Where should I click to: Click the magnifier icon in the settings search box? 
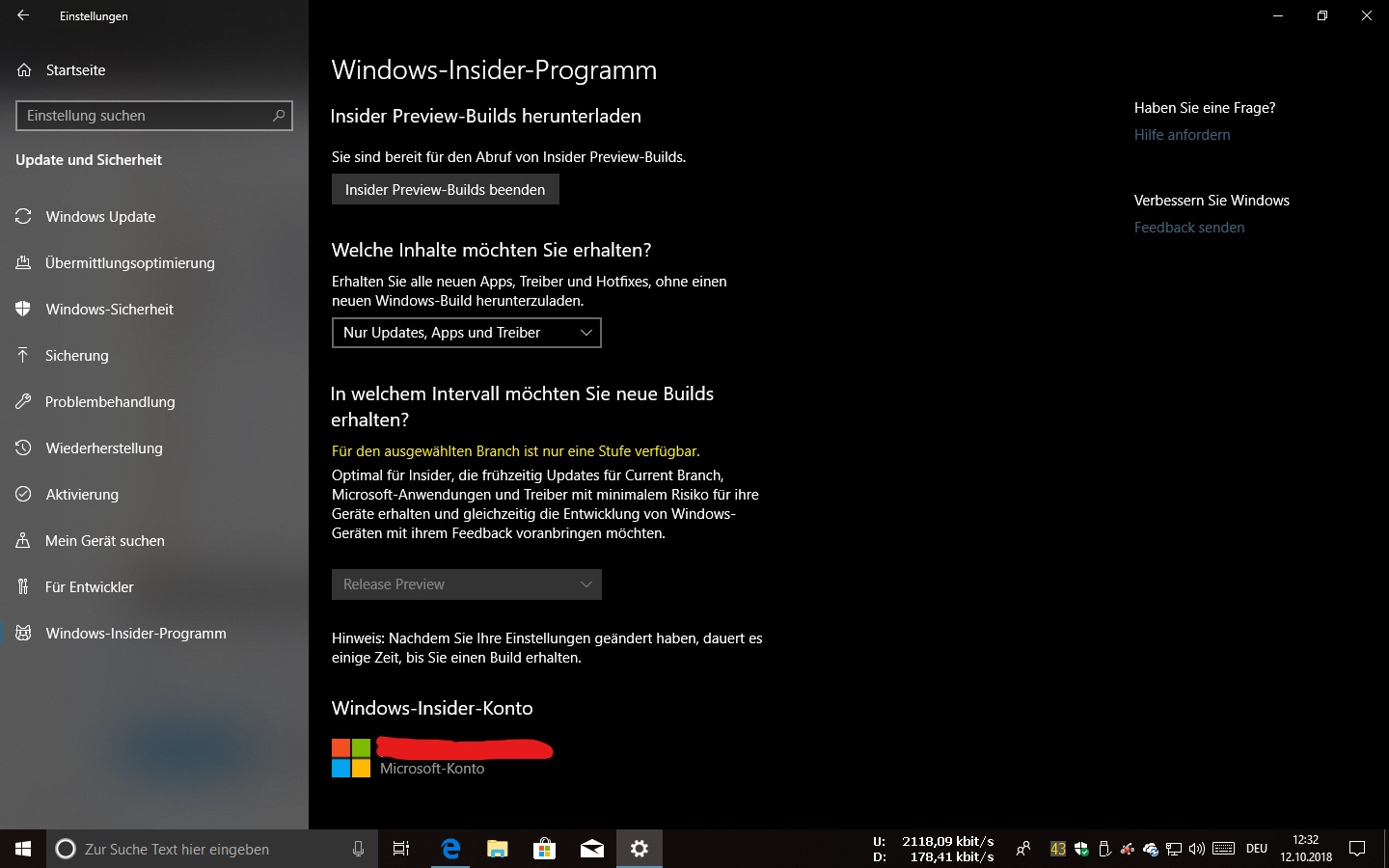279,116
